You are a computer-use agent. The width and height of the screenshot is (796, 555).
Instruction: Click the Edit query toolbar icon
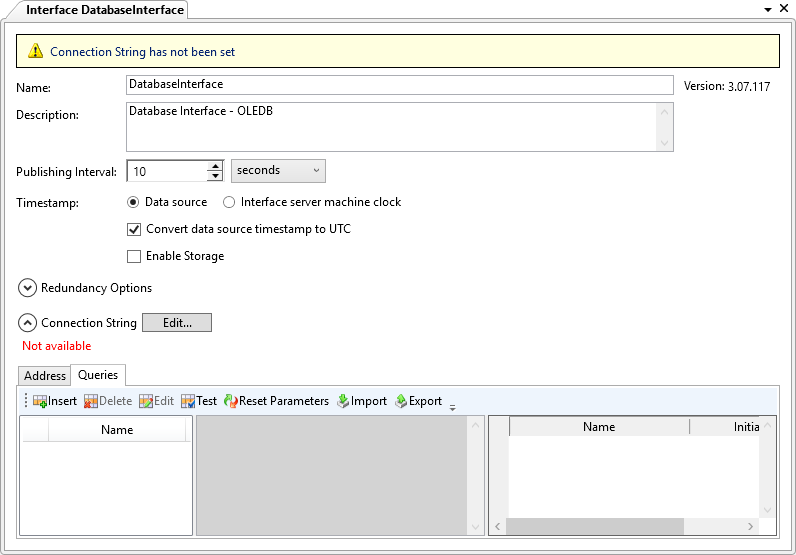[x=146, y=401]
